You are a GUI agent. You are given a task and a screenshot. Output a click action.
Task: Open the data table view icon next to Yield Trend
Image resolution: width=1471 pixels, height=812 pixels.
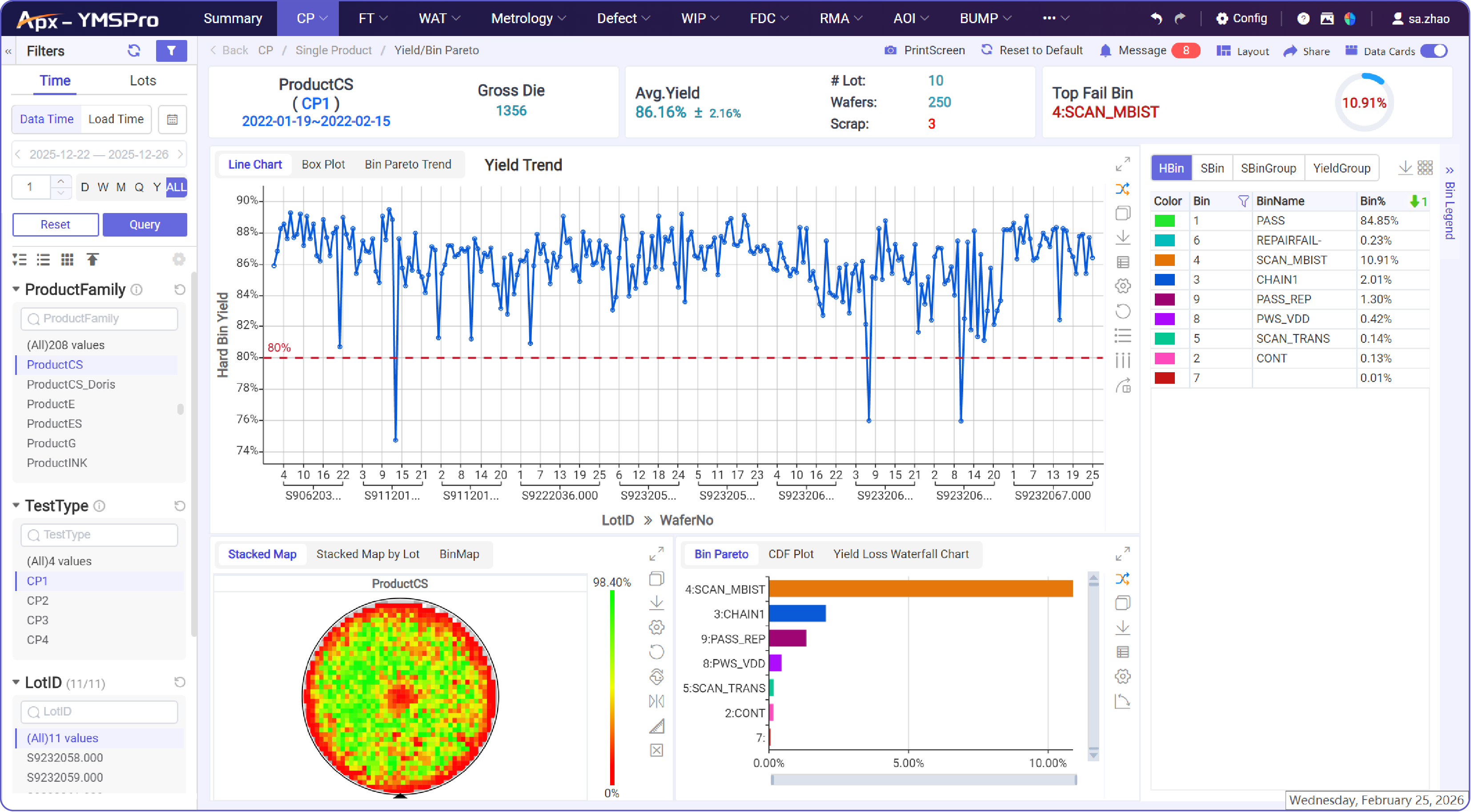click(1123, 261)
